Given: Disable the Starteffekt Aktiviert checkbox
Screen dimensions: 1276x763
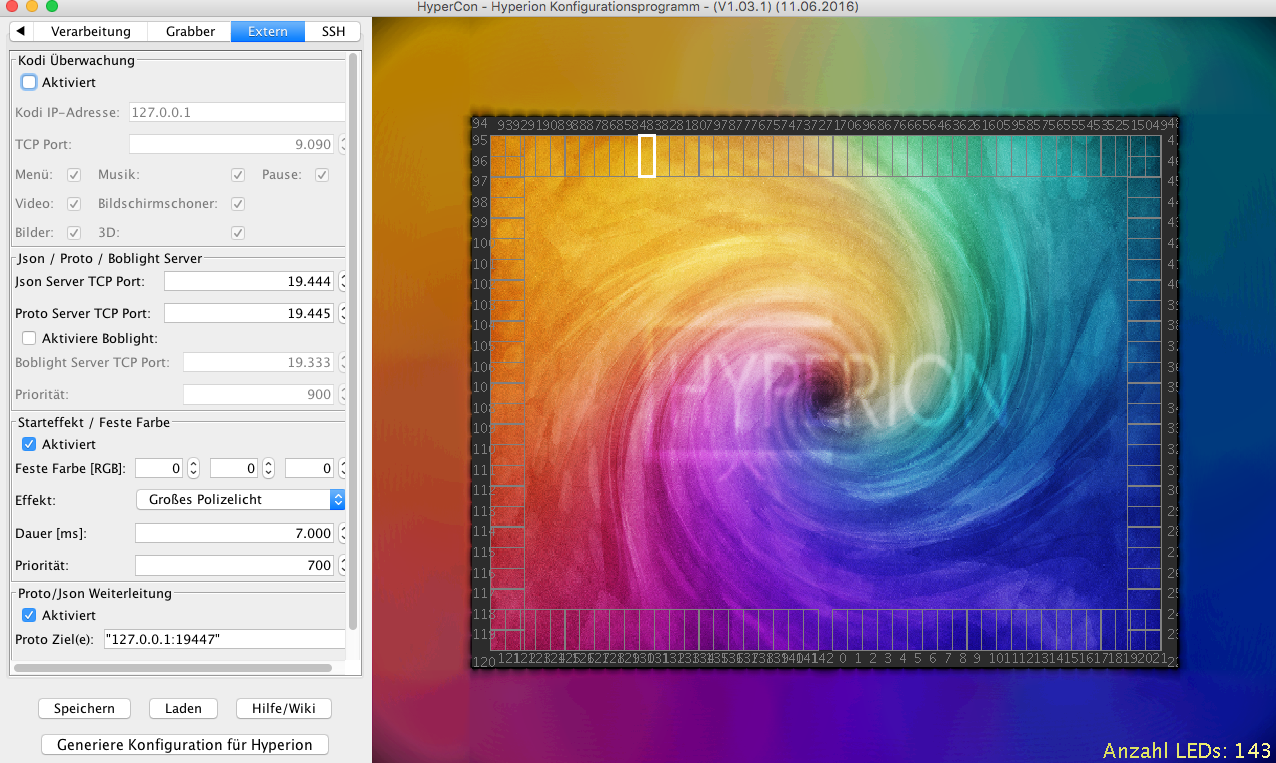Looking at the screenshot, I should pos(29,444).
